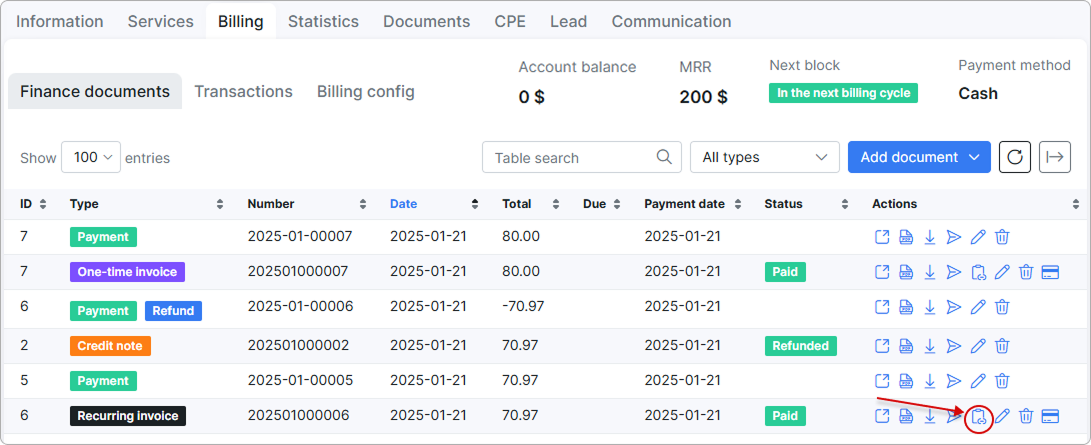The image size is (1091, 445).
Task: Click the Refund tag on payment 2025-01-00006
Action: coord(173,311)
